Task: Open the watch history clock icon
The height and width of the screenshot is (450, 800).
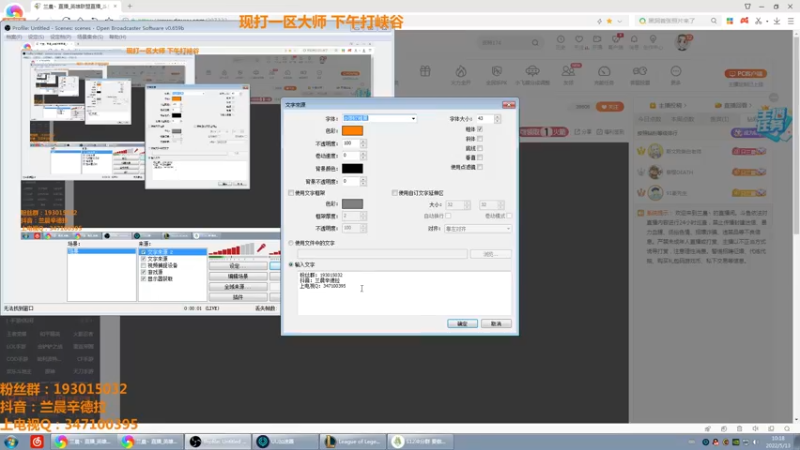Action: [560, 39]
